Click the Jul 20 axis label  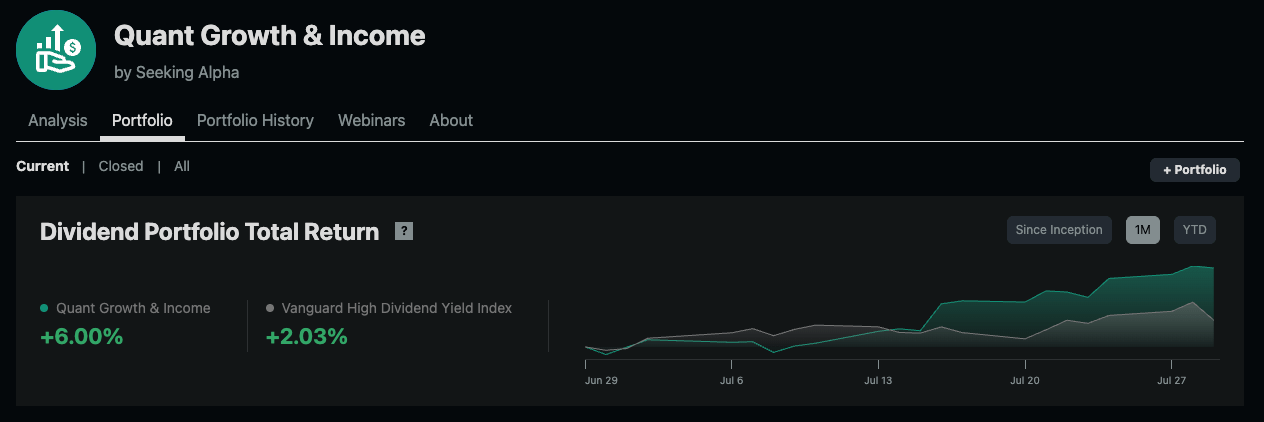(1025, 380)
